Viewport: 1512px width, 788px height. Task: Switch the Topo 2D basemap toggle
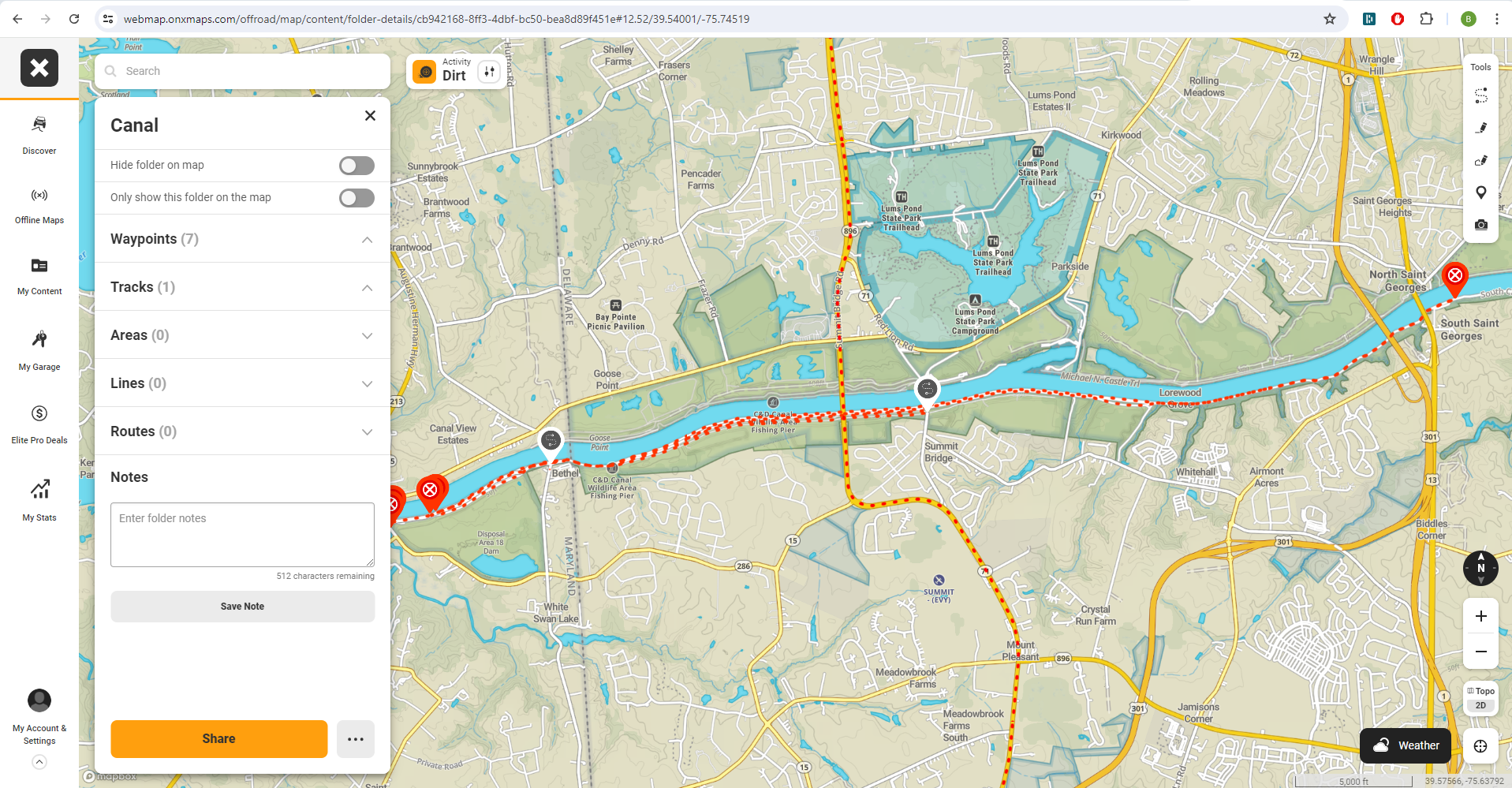(x=1480, y=698)
